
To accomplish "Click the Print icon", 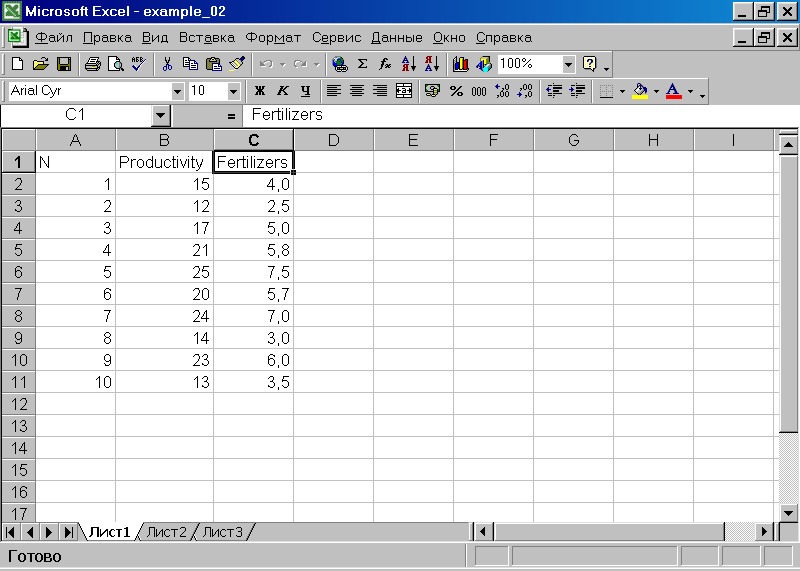I will click(x=93, y=64).
